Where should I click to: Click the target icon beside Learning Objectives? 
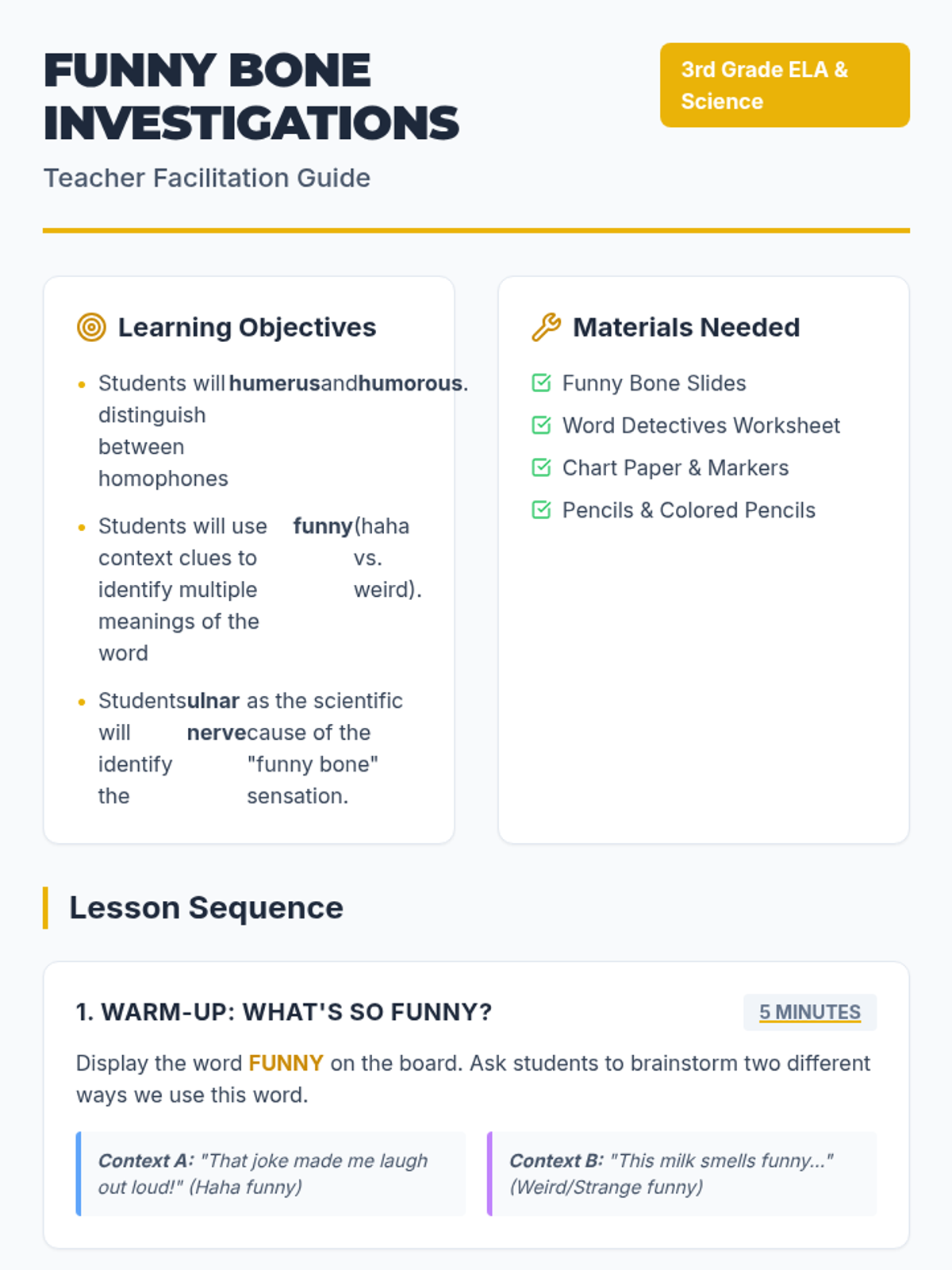[x=91, y=327]
